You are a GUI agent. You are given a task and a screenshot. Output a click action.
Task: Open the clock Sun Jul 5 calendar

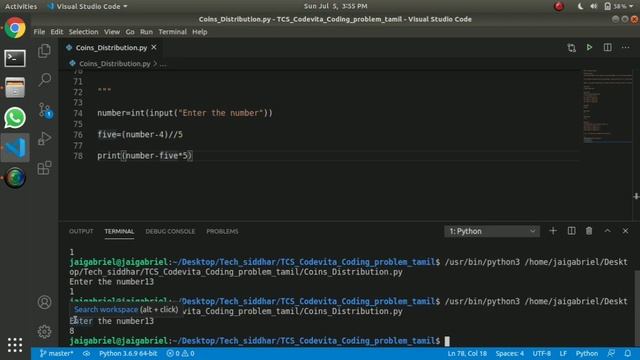click(x=335, y=6)
